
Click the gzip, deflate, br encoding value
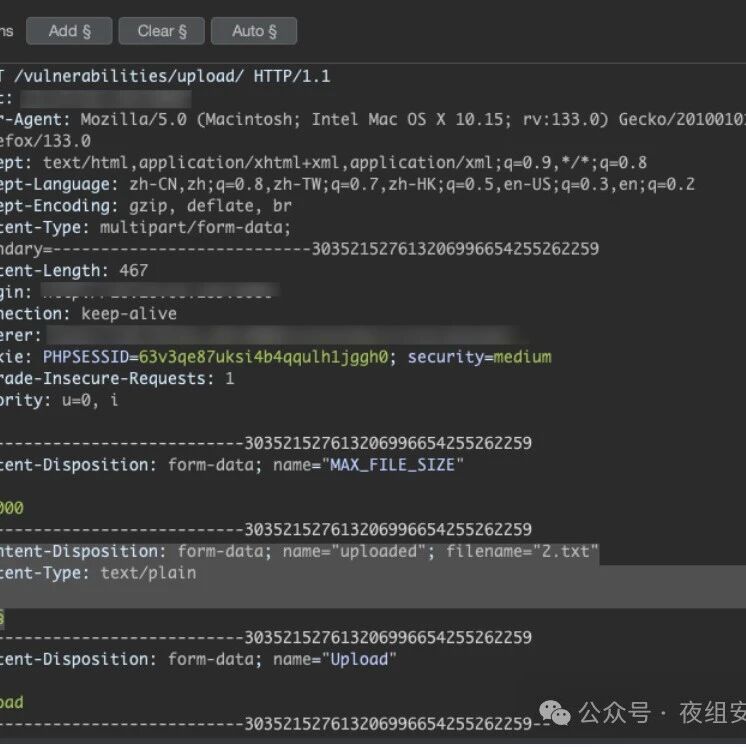tap(210, 206)
